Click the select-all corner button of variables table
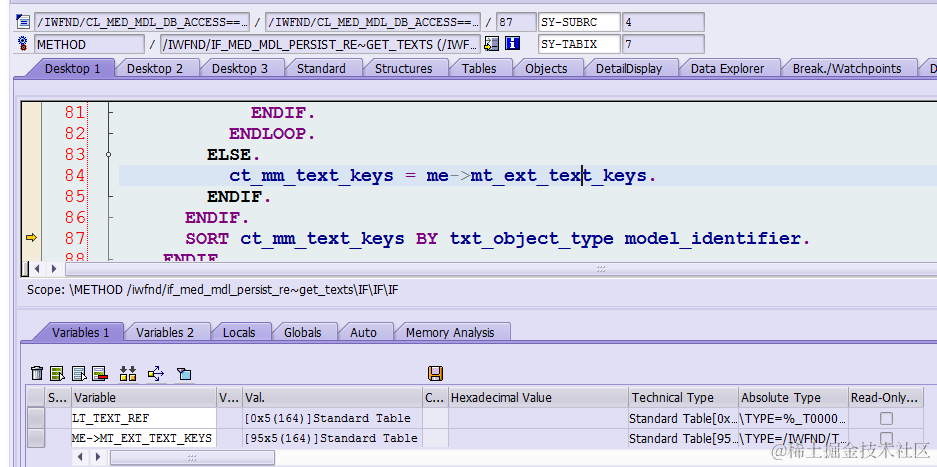 (x=36, y=398)
